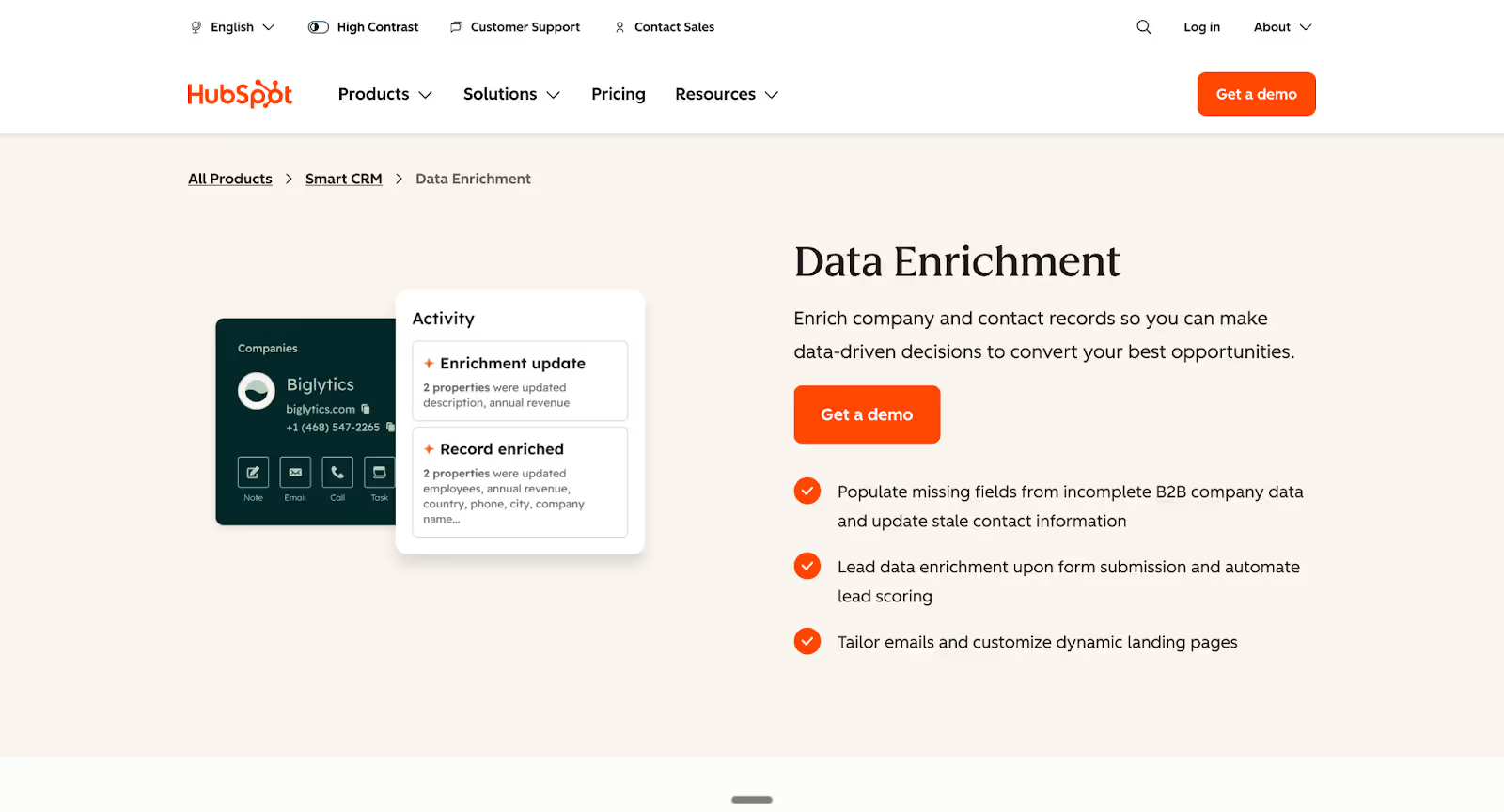
Task: Click the Data Enrichment breadcrumb text
Action: click(x=473, y=179)
